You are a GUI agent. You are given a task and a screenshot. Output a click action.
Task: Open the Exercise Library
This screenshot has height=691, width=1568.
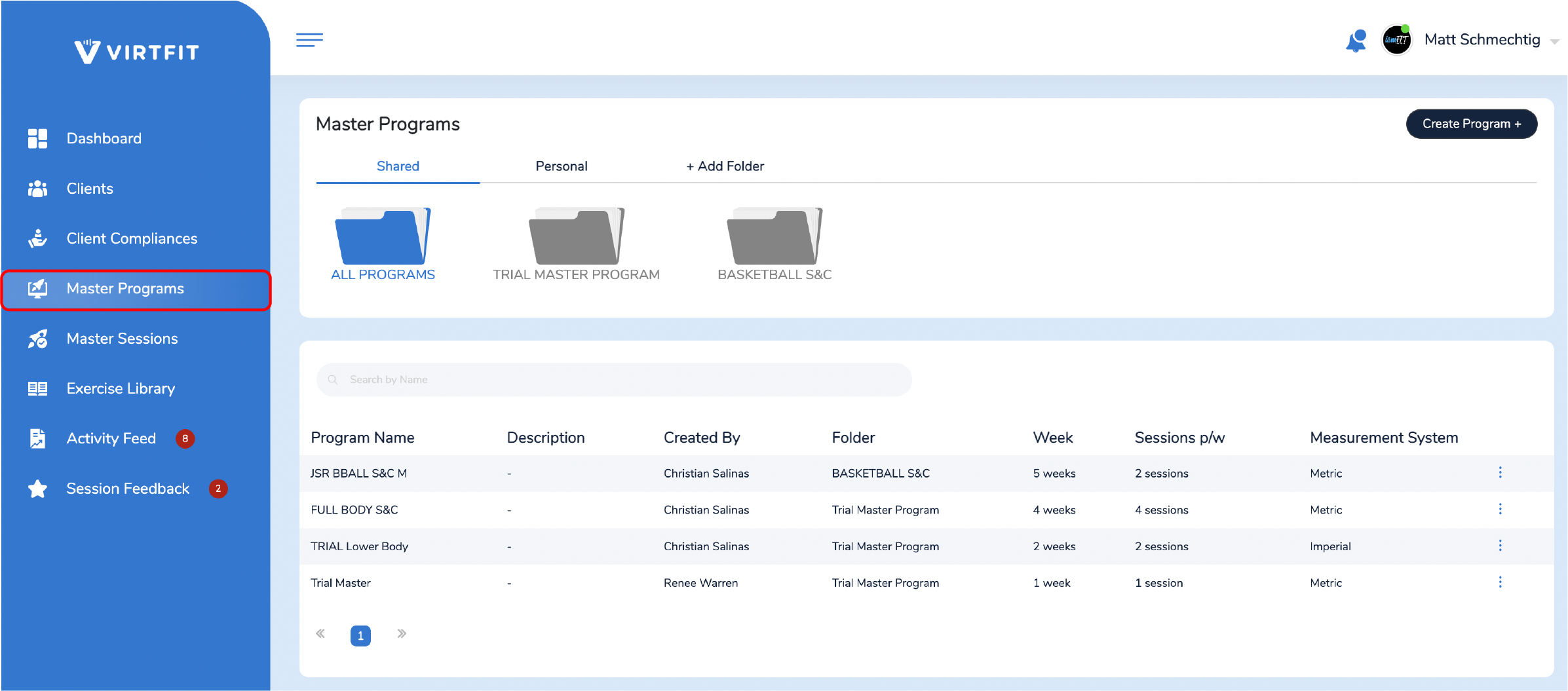[x=121, y=388]
